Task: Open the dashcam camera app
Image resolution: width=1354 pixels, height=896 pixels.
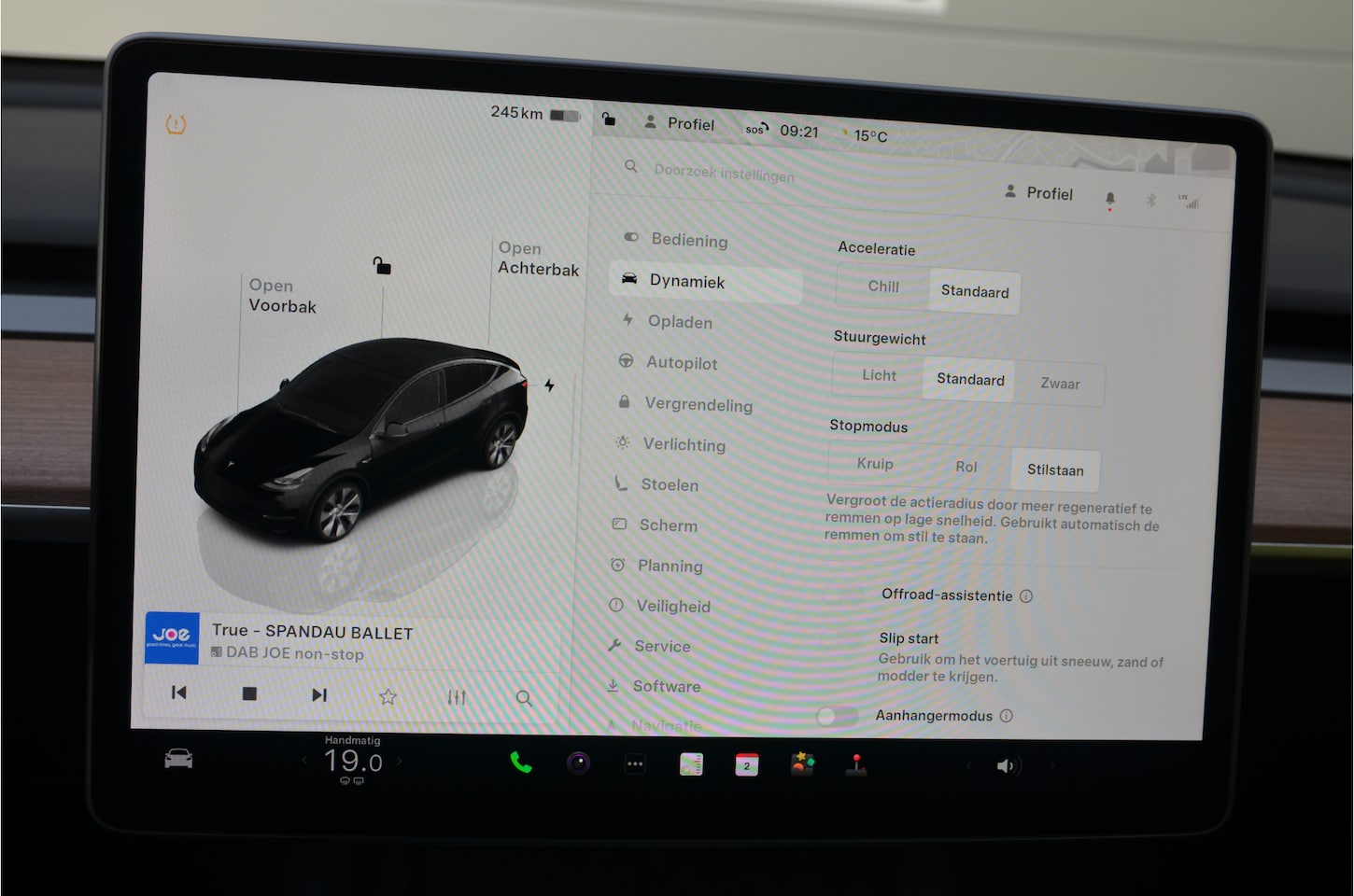Action: pyautogui.click(x=579, y=764)
